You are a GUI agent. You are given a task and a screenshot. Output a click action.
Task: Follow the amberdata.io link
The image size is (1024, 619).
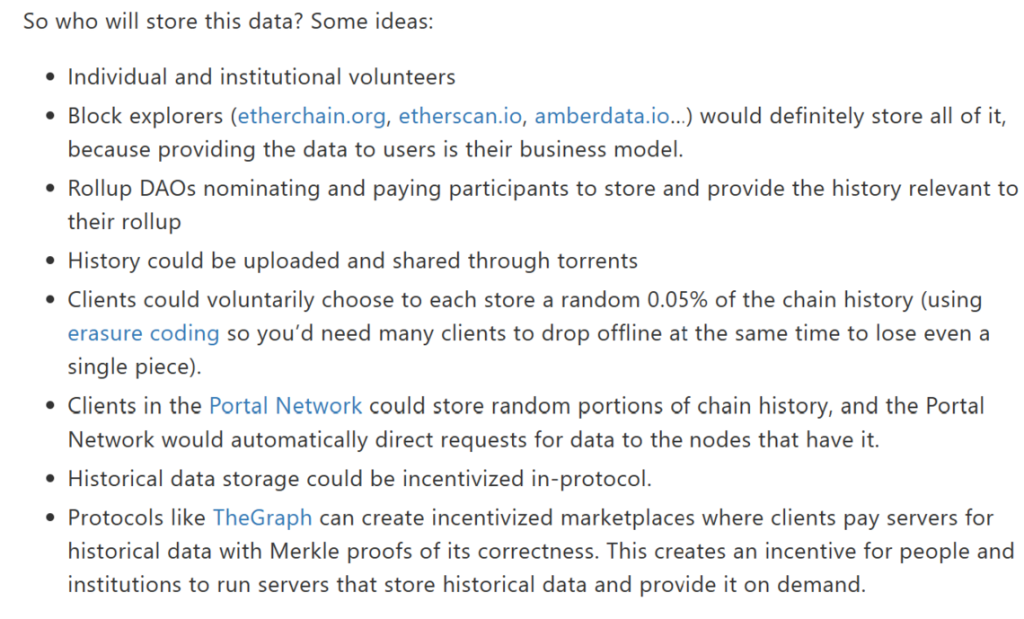coord(601,116)
